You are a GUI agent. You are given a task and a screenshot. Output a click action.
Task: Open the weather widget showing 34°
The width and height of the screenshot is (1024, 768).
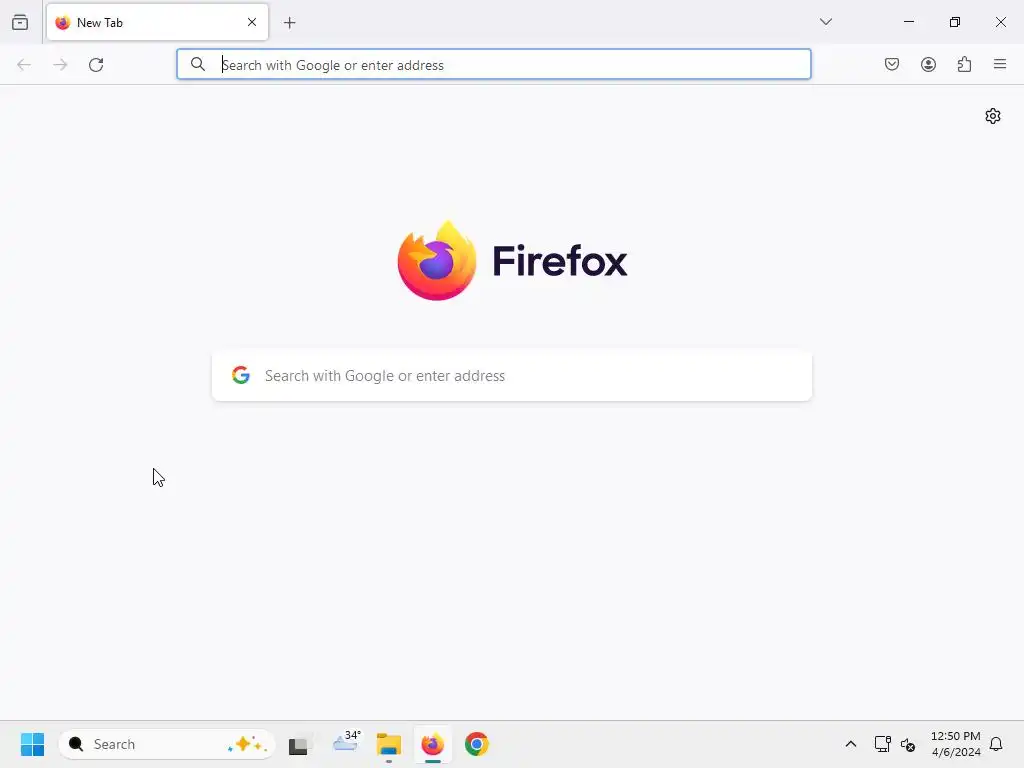coord(347,743)
